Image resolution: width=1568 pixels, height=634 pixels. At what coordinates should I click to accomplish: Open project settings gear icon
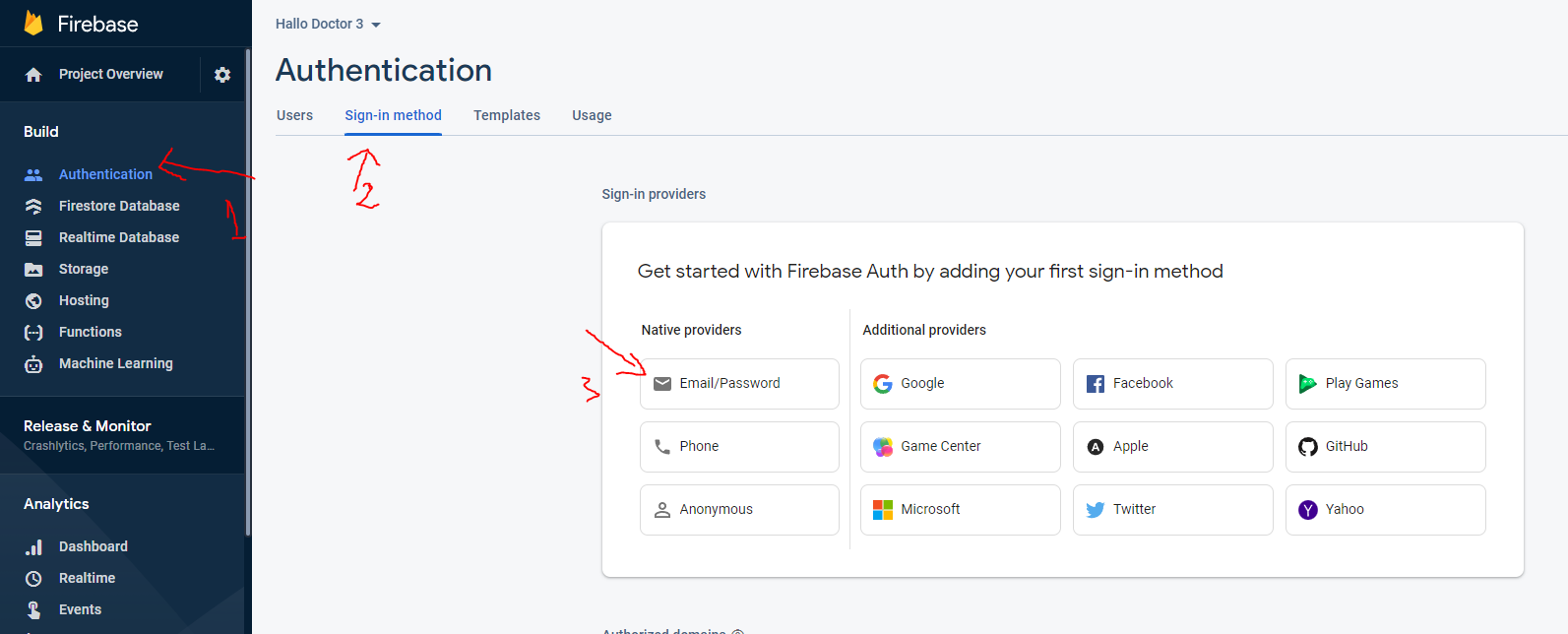pyautogui.click(x=222, y=75)
